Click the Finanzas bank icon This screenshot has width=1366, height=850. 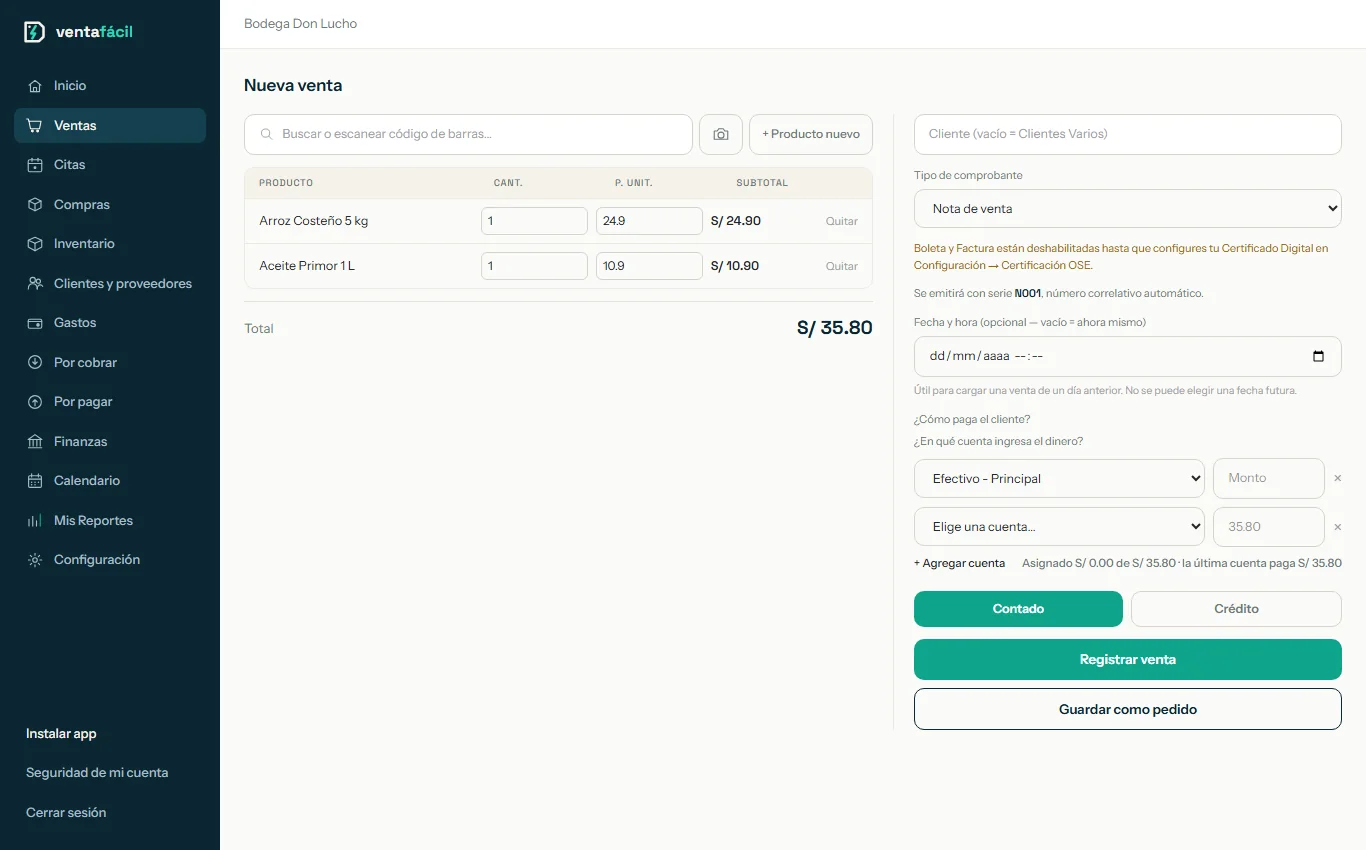click(x=35, y=442)
